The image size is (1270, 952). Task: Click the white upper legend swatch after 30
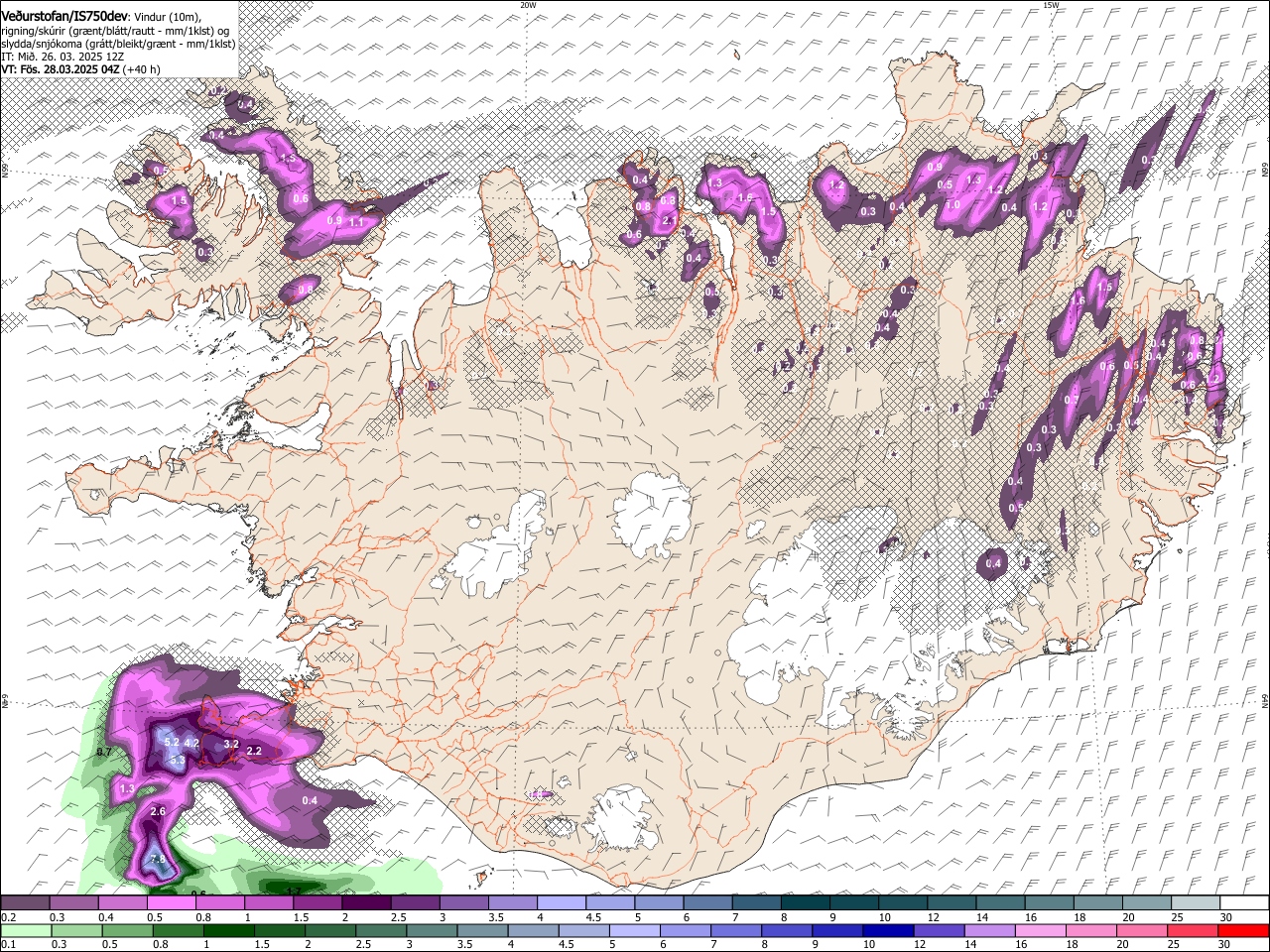[1245, 903]
